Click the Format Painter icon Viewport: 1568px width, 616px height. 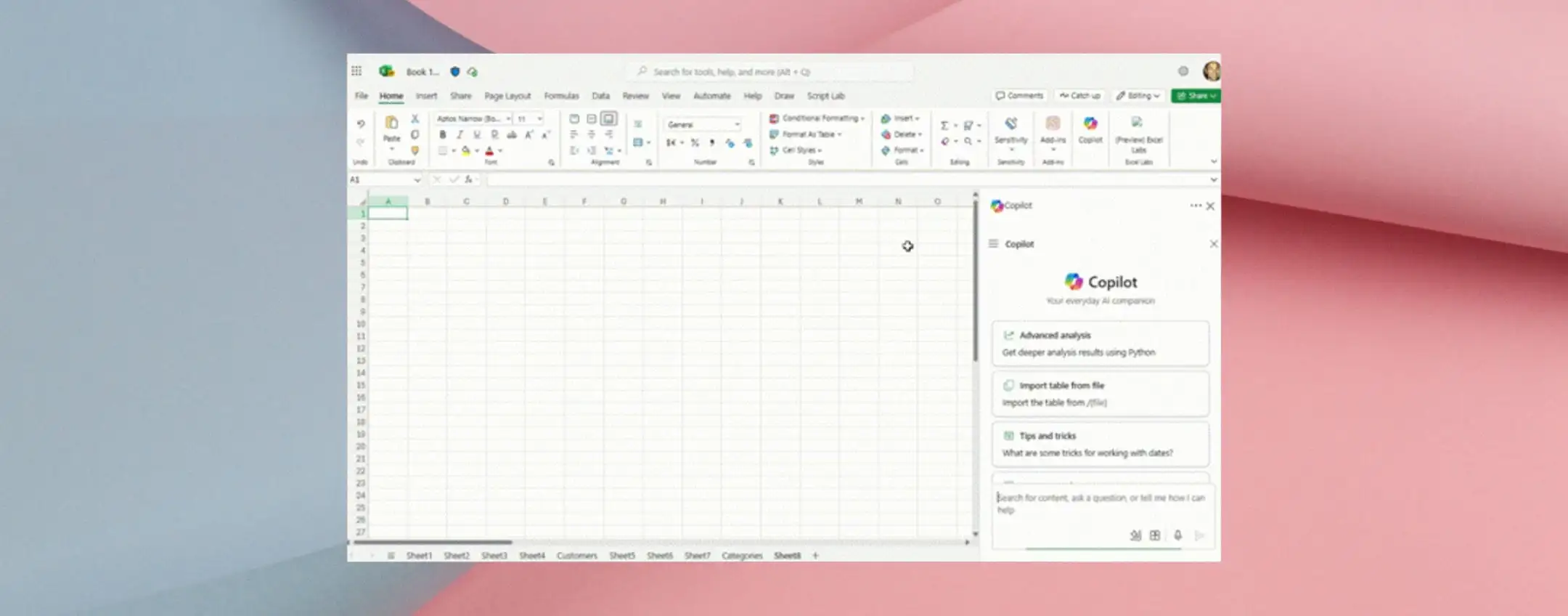click(x=415, y=150)
